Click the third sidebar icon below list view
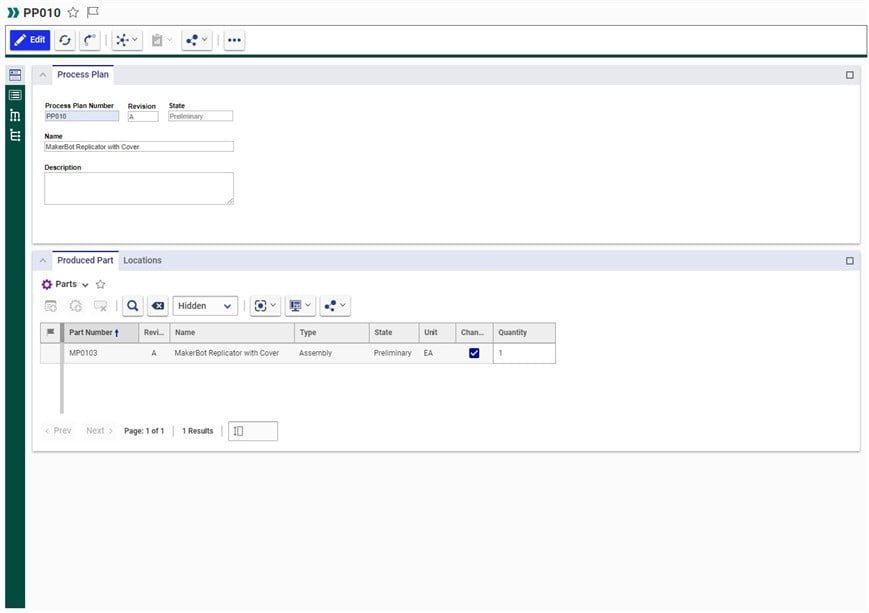 pyautogui.click(x=15, y=115)
